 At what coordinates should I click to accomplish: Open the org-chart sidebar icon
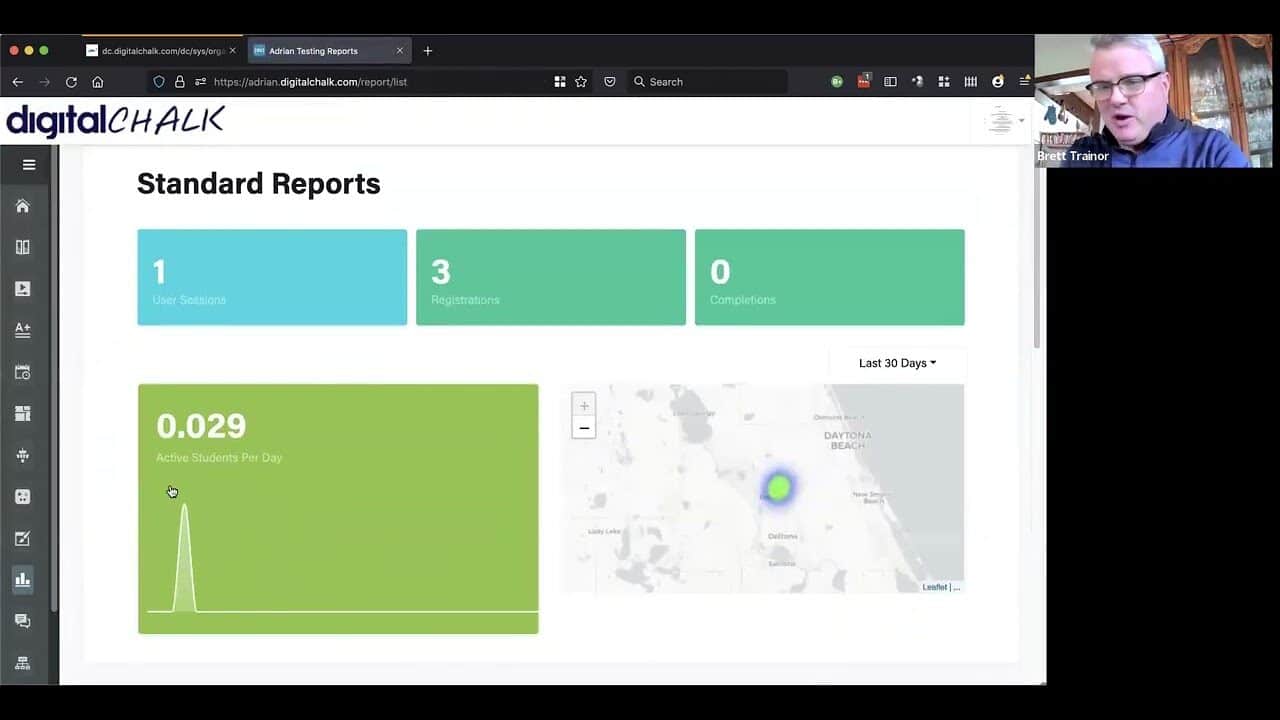[22, 663]
